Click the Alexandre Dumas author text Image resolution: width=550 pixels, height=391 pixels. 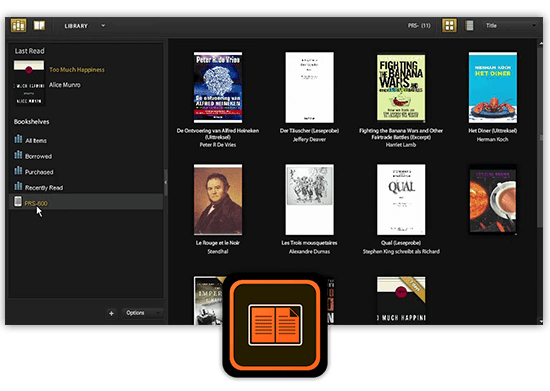tap(309, 251)
